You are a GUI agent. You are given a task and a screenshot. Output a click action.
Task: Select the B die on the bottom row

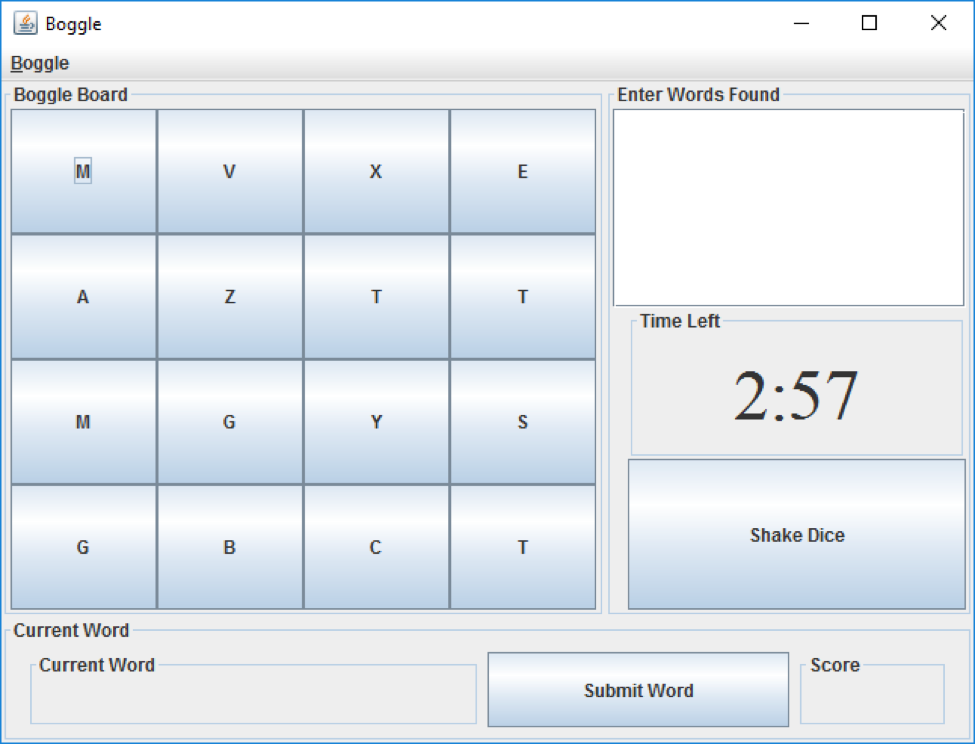click(x=229, y=547)
